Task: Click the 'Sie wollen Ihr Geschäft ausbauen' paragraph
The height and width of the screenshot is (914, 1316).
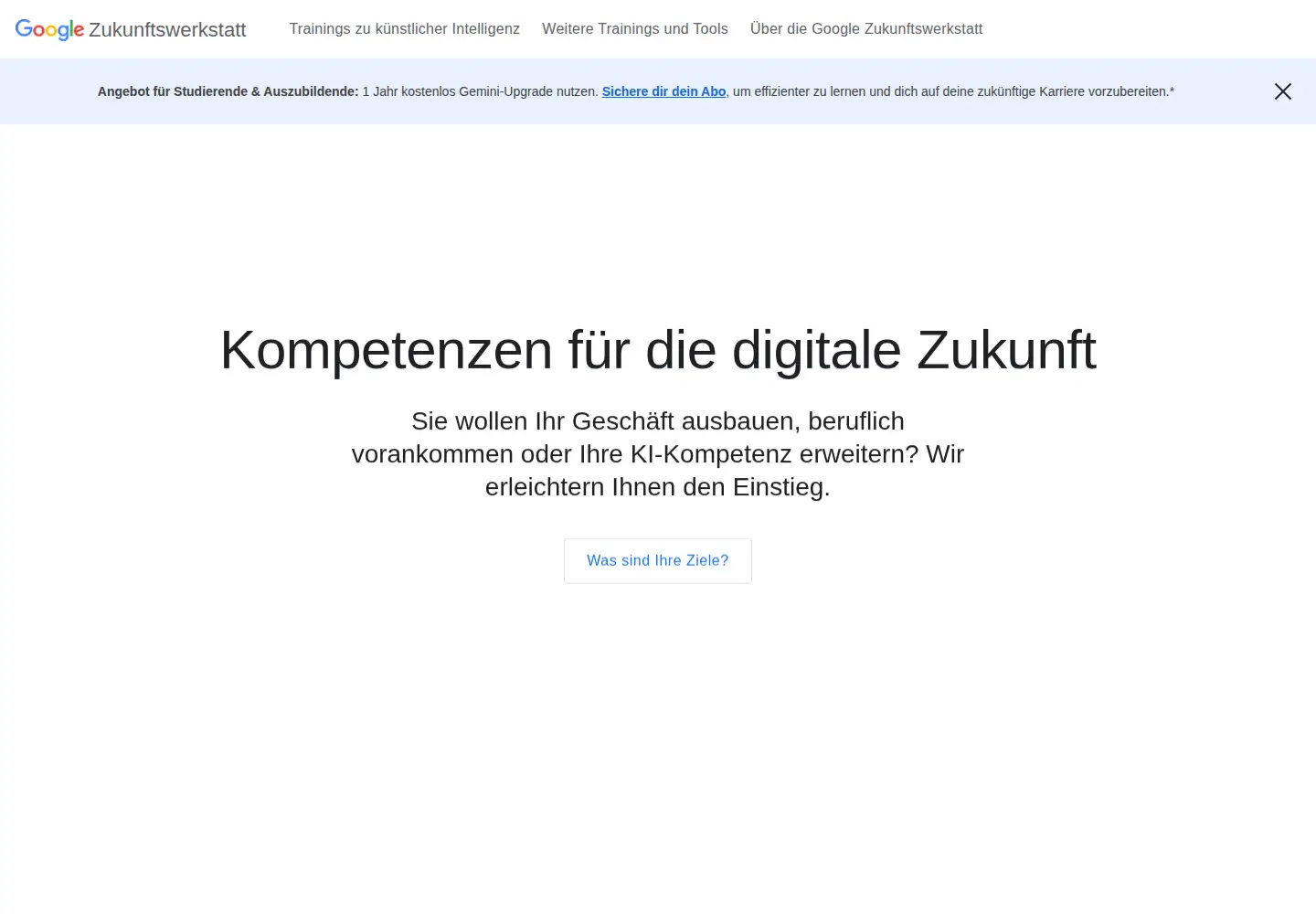Action: (658, 454)
